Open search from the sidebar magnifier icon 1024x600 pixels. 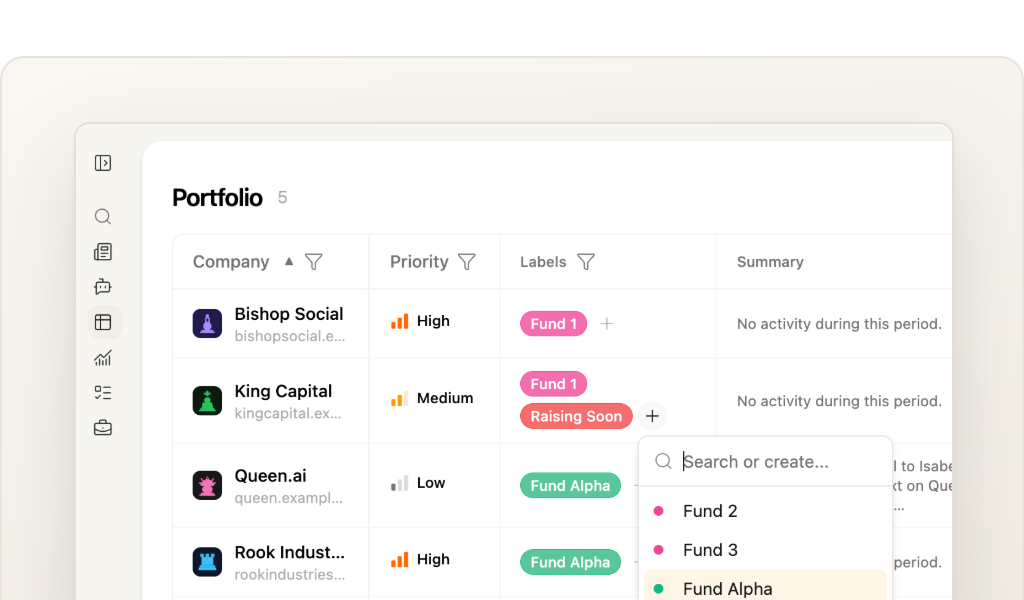[x=103, y=216]
